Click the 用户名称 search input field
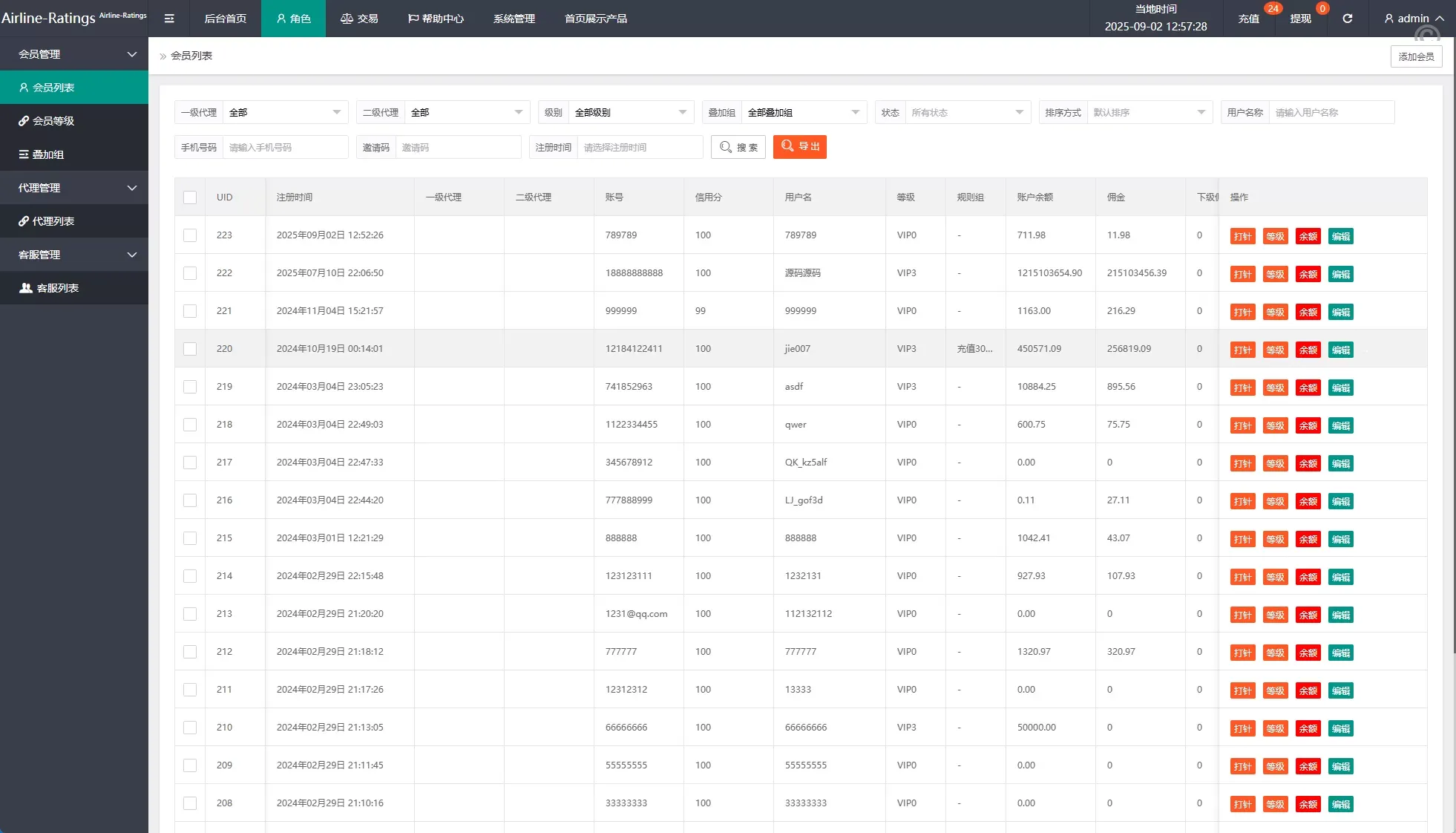Screen dimensions: 1456x833 click(1331, 113)
